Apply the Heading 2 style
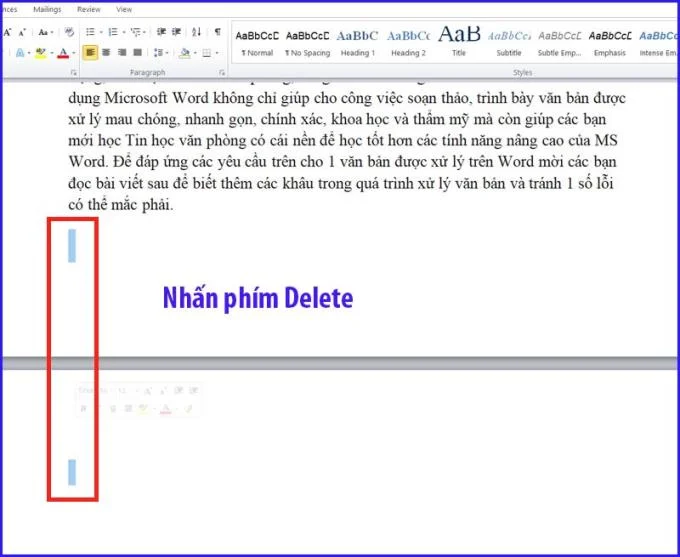The height and width of the screenshot is (557, 680). coord(408,42)
